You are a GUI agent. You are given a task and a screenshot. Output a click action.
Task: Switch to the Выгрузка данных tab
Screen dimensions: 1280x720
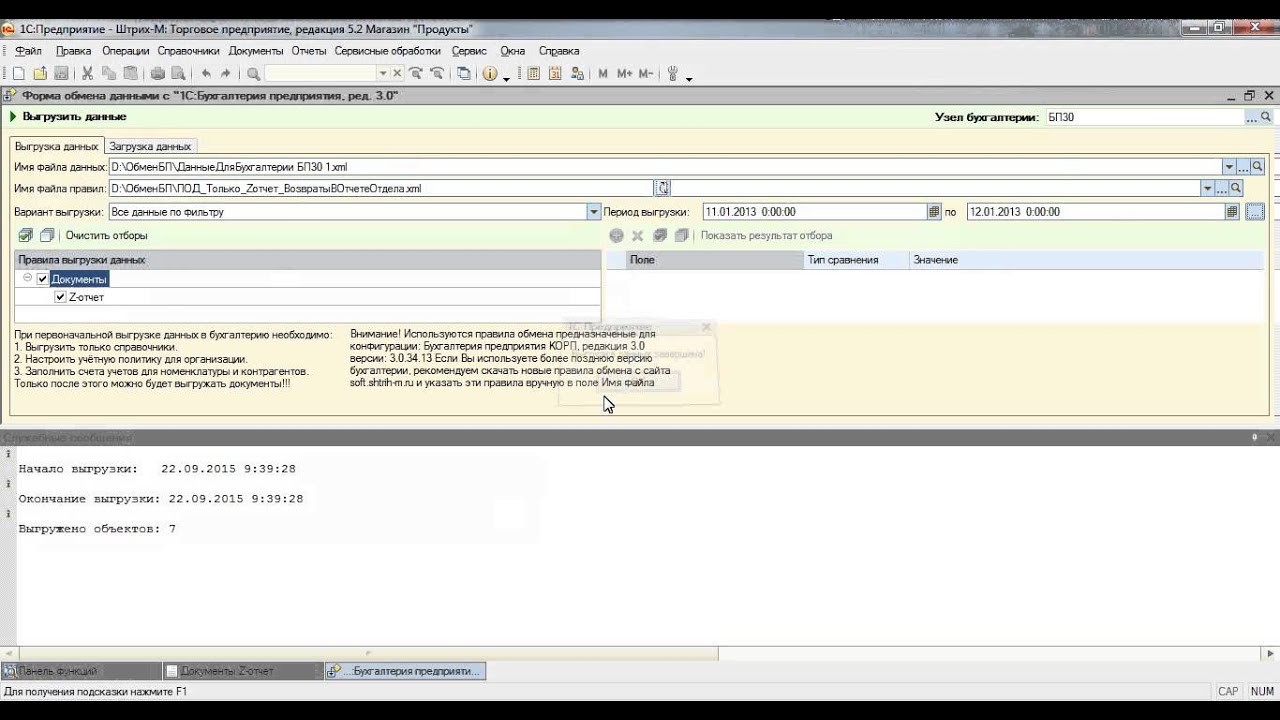56,146
